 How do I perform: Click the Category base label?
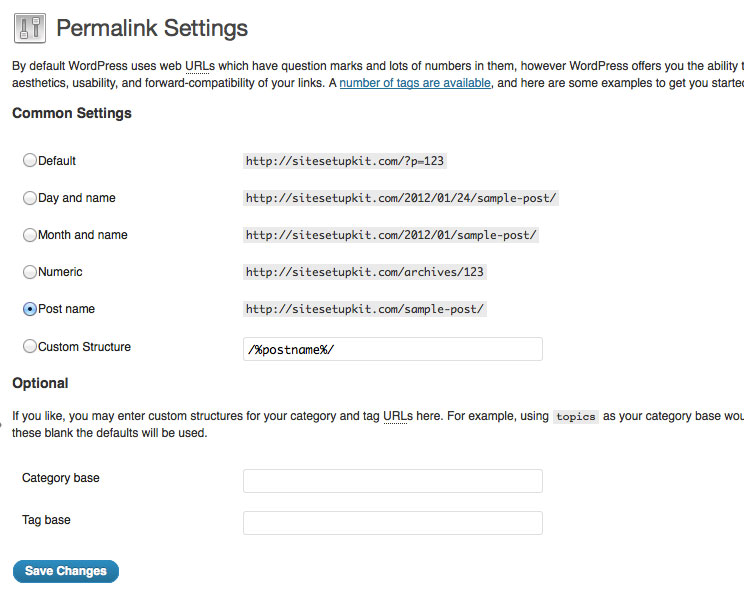(x=61, y=478)
